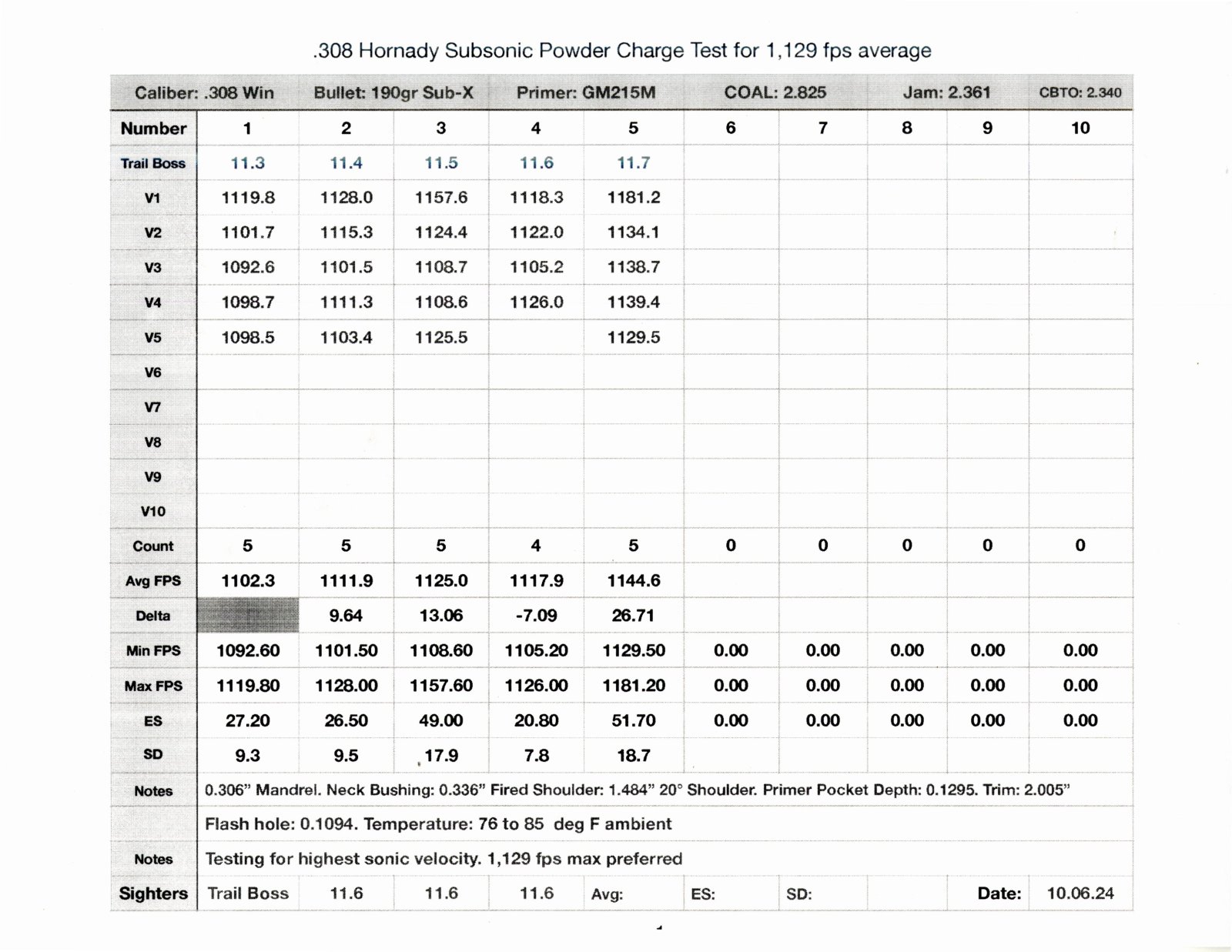The width and height of the screenshot is (1232, 952).
Task: Click the Min FPS value 1092.60
Action: 248,651
